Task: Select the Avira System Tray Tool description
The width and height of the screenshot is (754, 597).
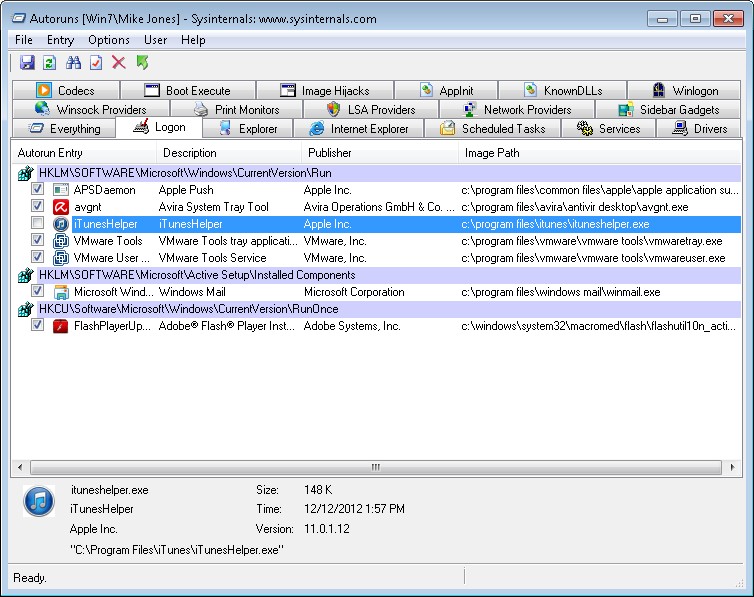Action: (x=214, y=207)
